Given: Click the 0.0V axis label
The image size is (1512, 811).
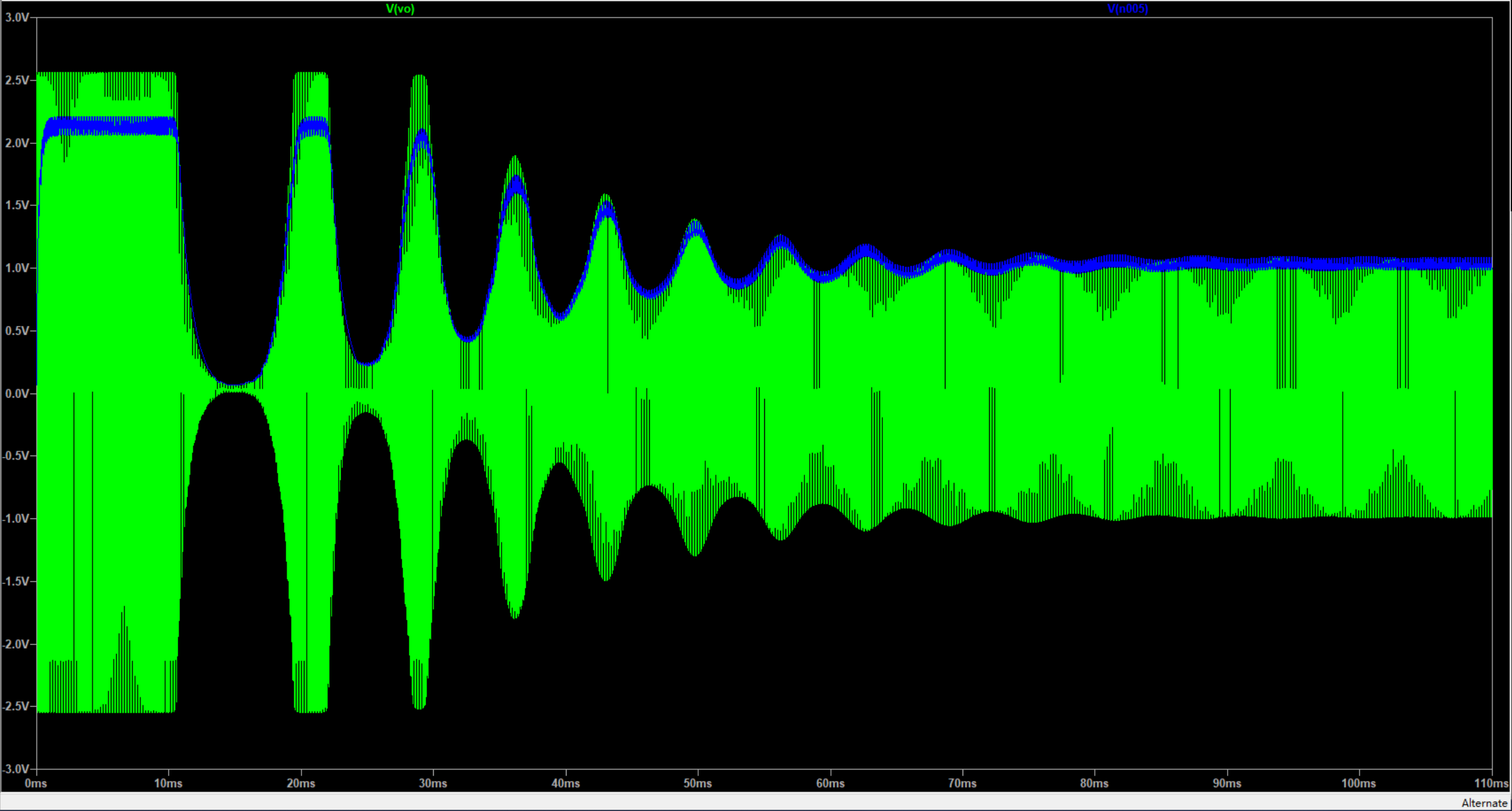Looking at the screenshot, I should tap(17, 394).
